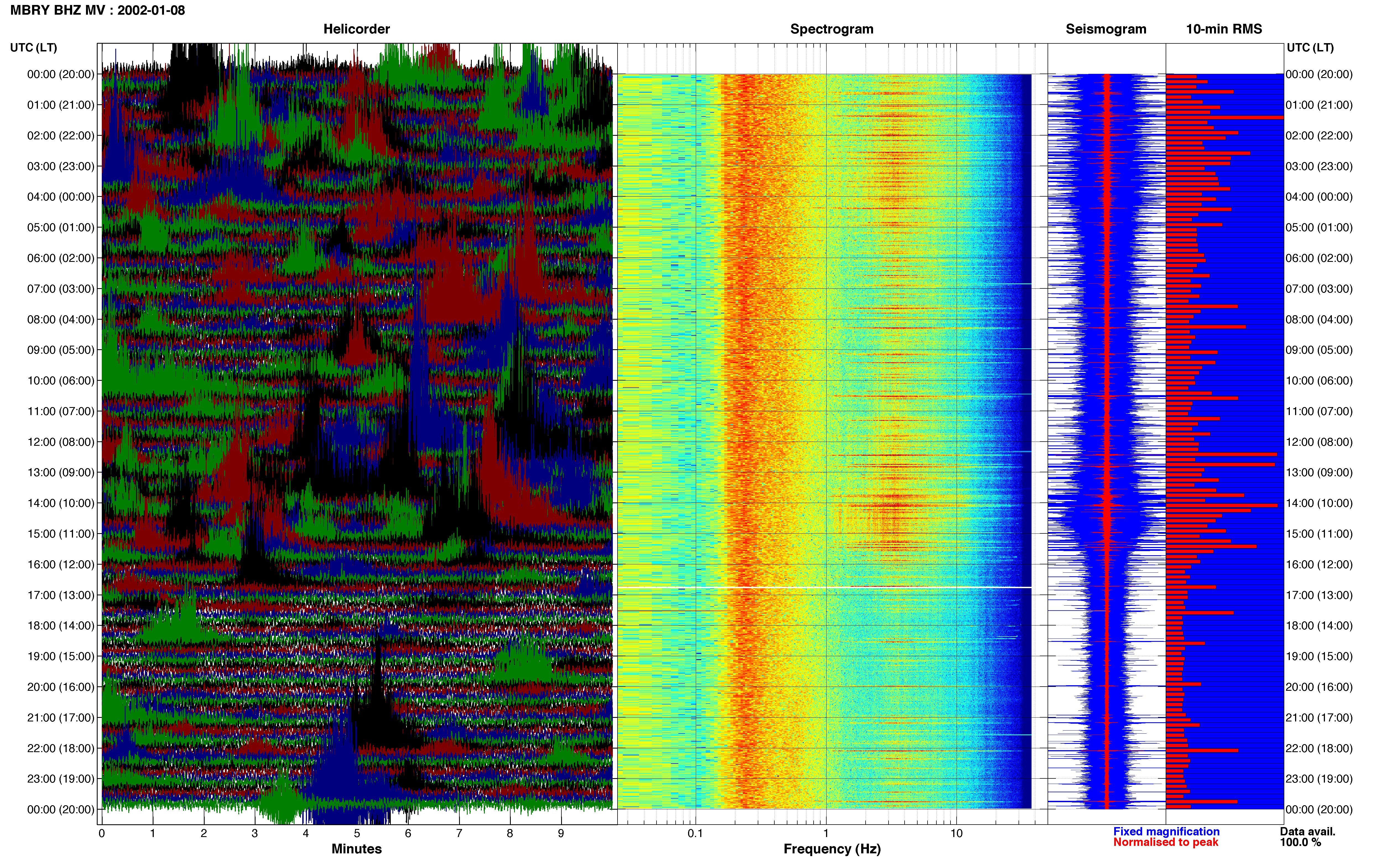Click the 21:00 (17:00) label beside the Helicorder
Image resolution: width=1388 pixels, height=868 pixels.
[x=61, y=718]
